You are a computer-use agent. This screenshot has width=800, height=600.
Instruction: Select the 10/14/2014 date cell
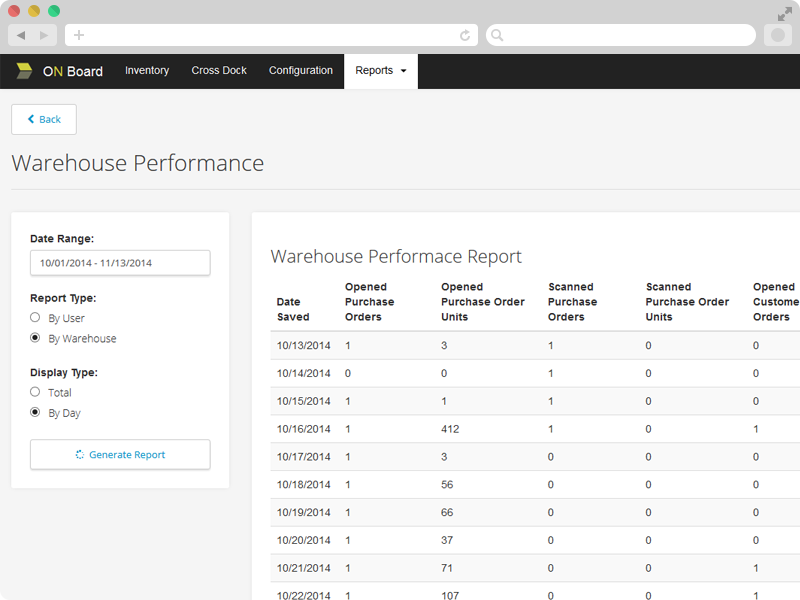click(x=304, y=373)
